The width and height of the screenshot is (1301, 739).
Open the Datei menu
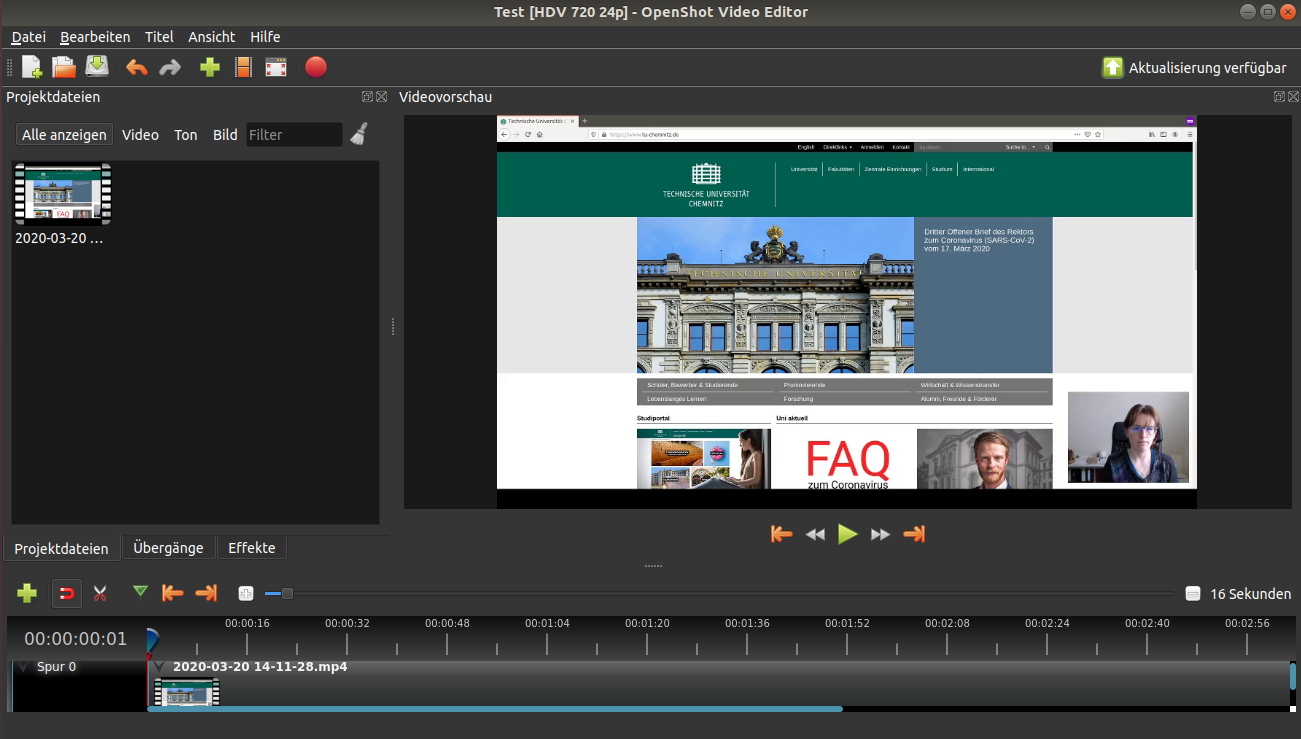pos(29,37)
